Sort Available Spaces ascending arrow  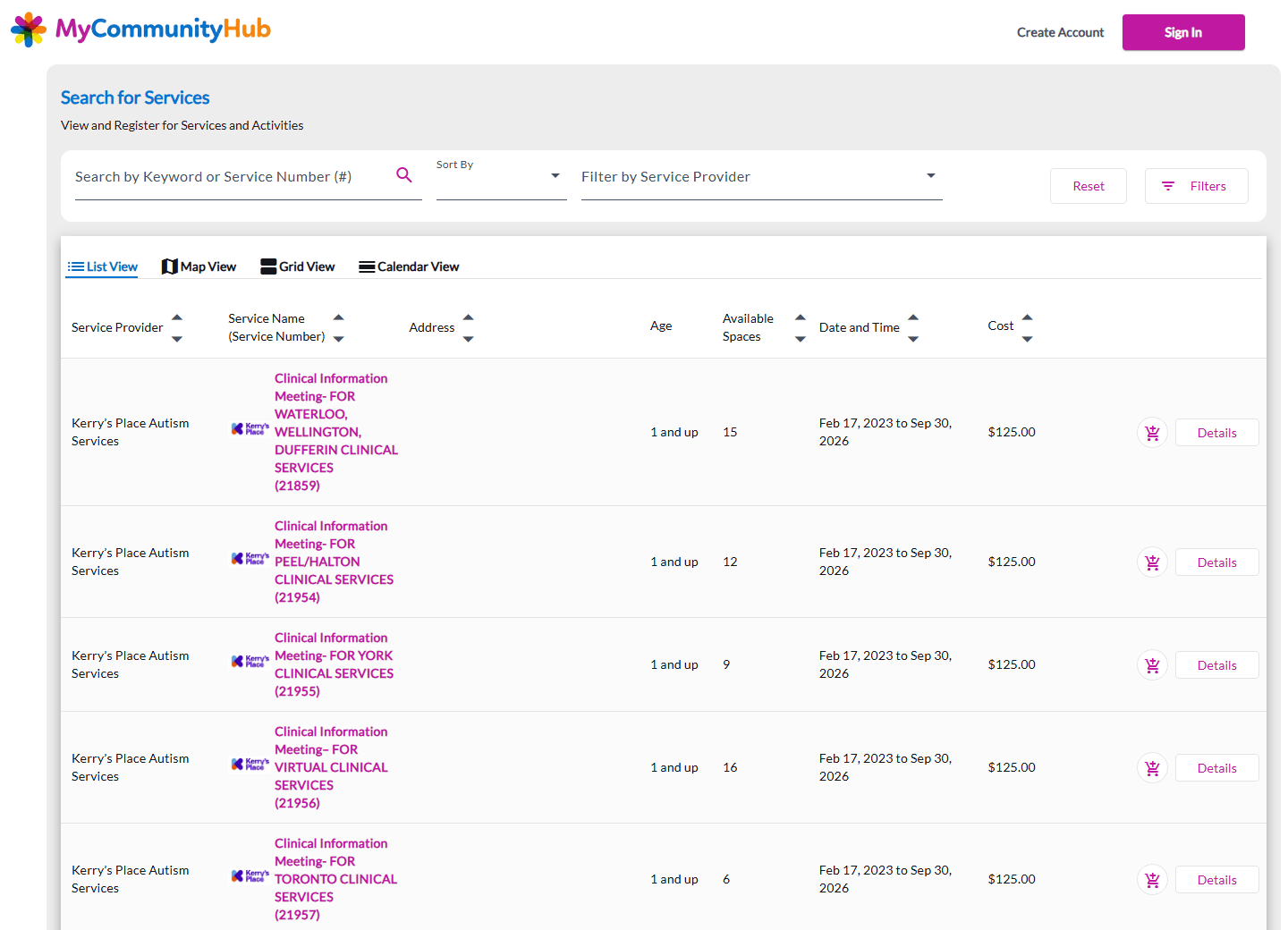(x=801, y=317)
